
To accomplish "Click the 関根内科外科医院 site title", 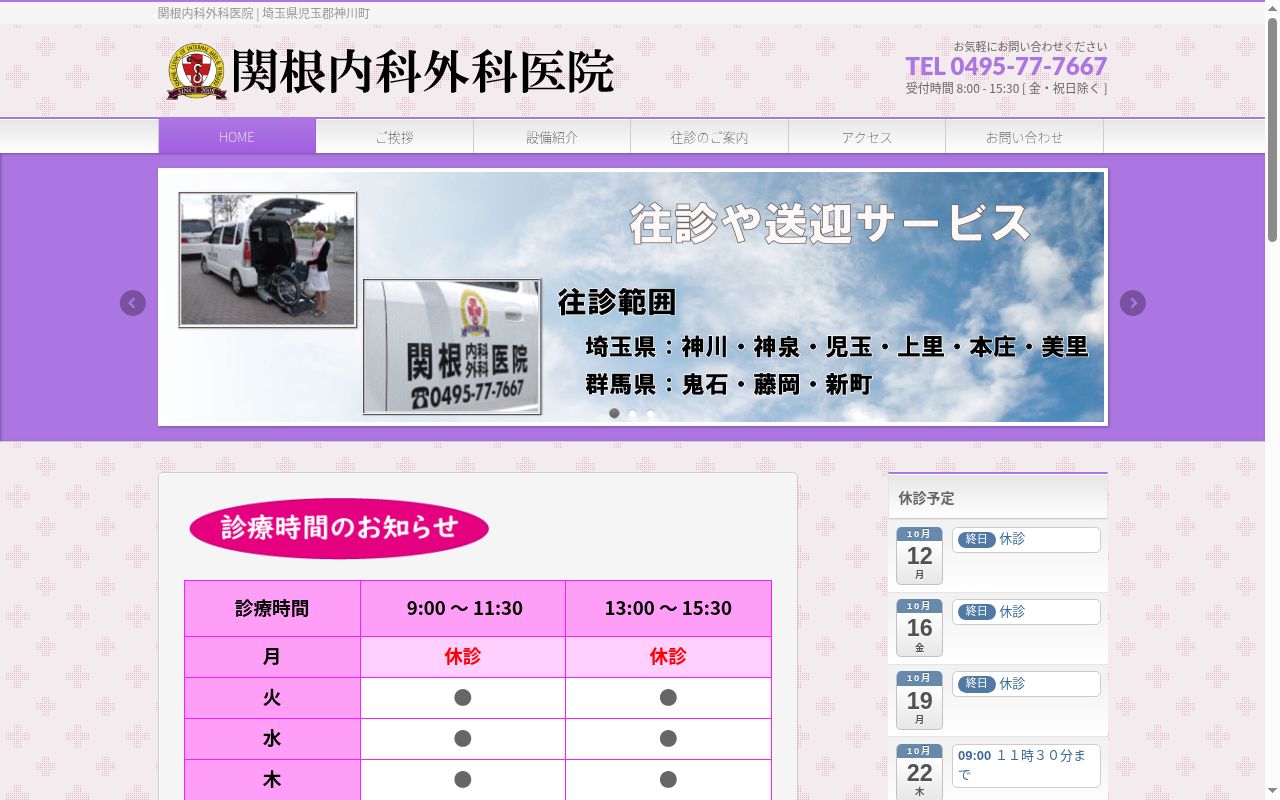I will [x=422, y=72].
